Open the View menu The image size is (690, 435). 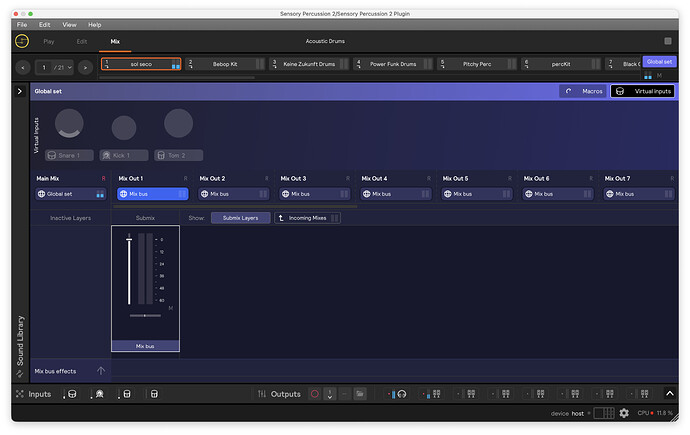click(x=69, y=24)
